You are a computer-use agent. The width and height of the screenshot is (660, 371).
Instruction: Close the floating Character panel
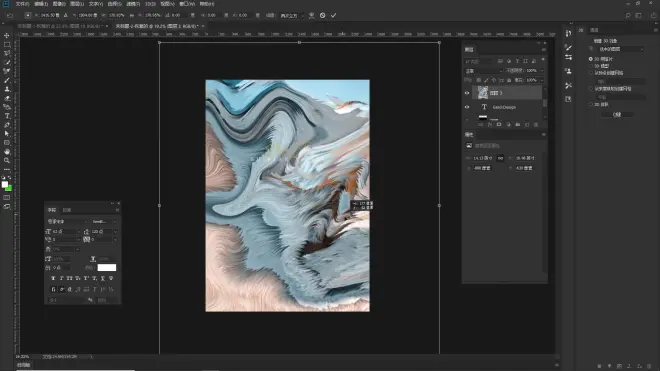[x=118, y=203]
